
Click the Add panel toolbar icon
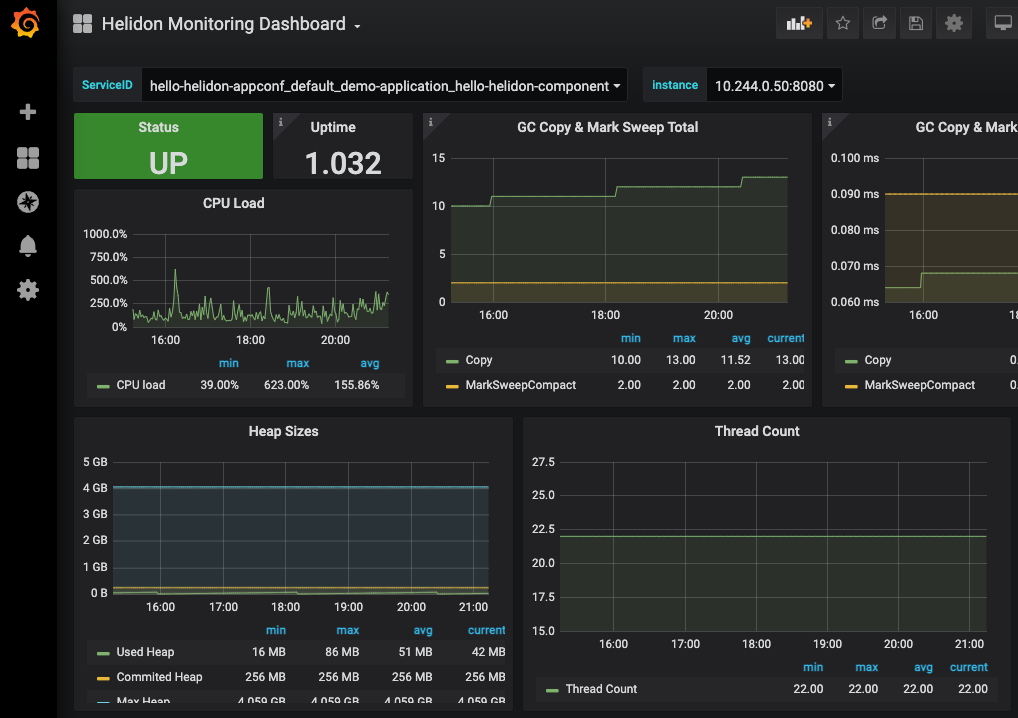coord(799,23)
